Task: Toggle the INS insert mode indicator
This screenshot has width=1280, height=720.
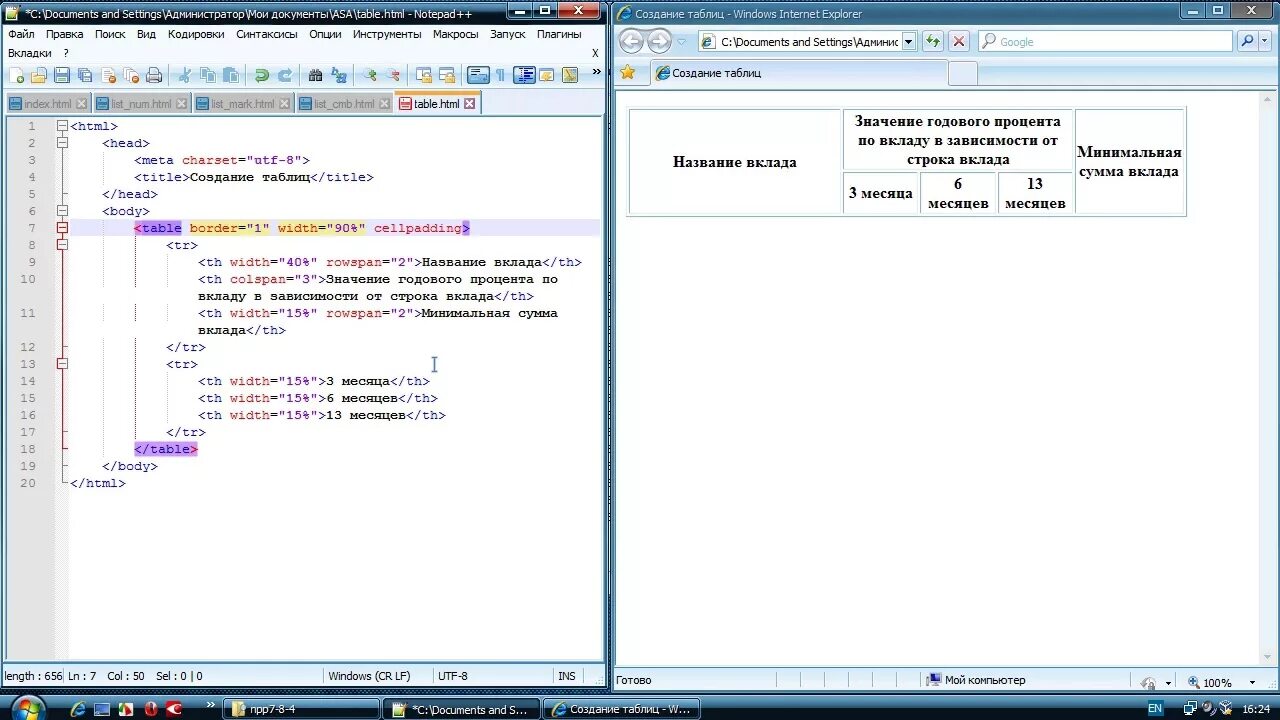Action: pos(567,676)
